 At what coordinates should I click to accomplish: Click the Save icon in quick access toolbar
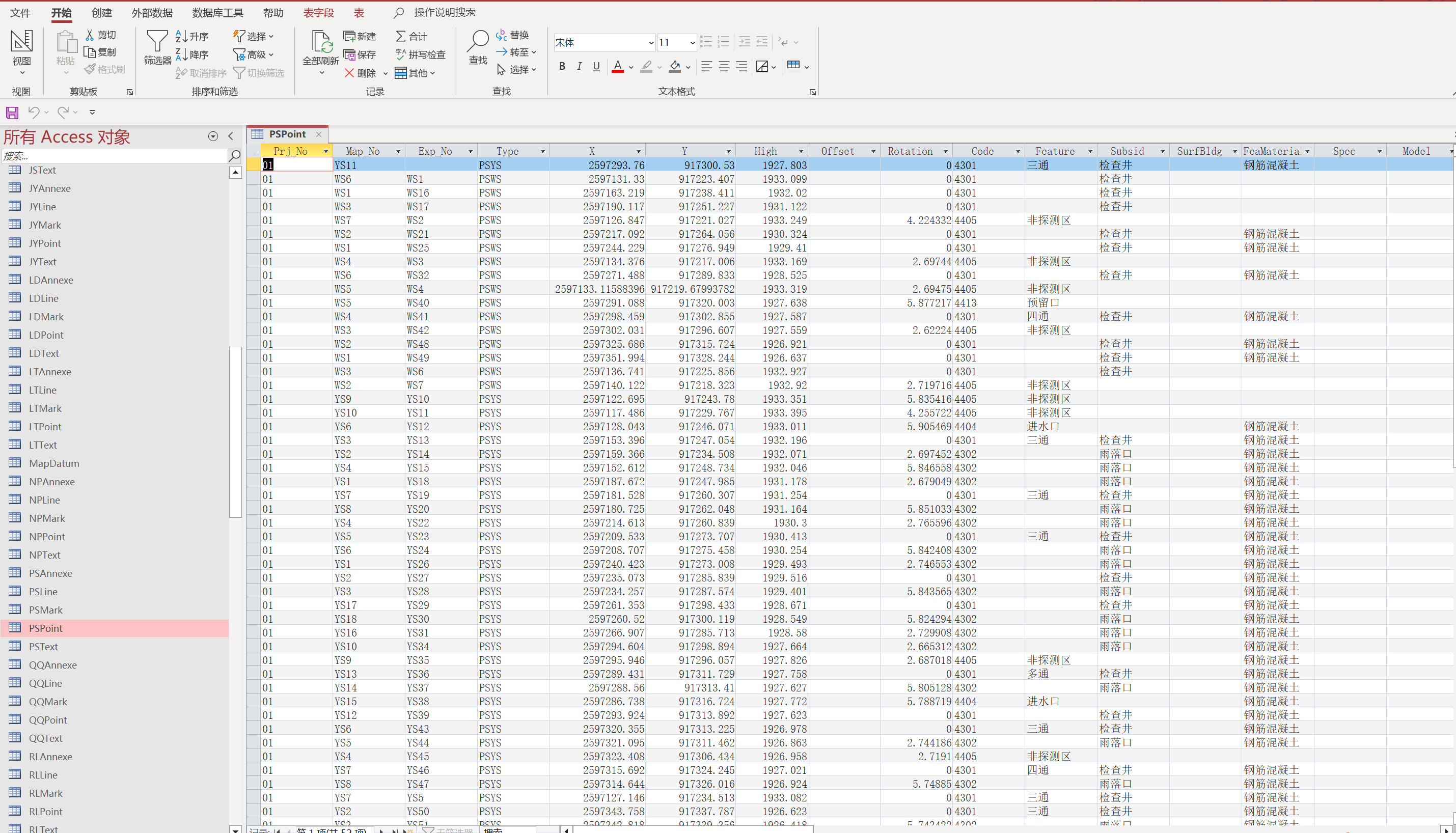(12, 113)
